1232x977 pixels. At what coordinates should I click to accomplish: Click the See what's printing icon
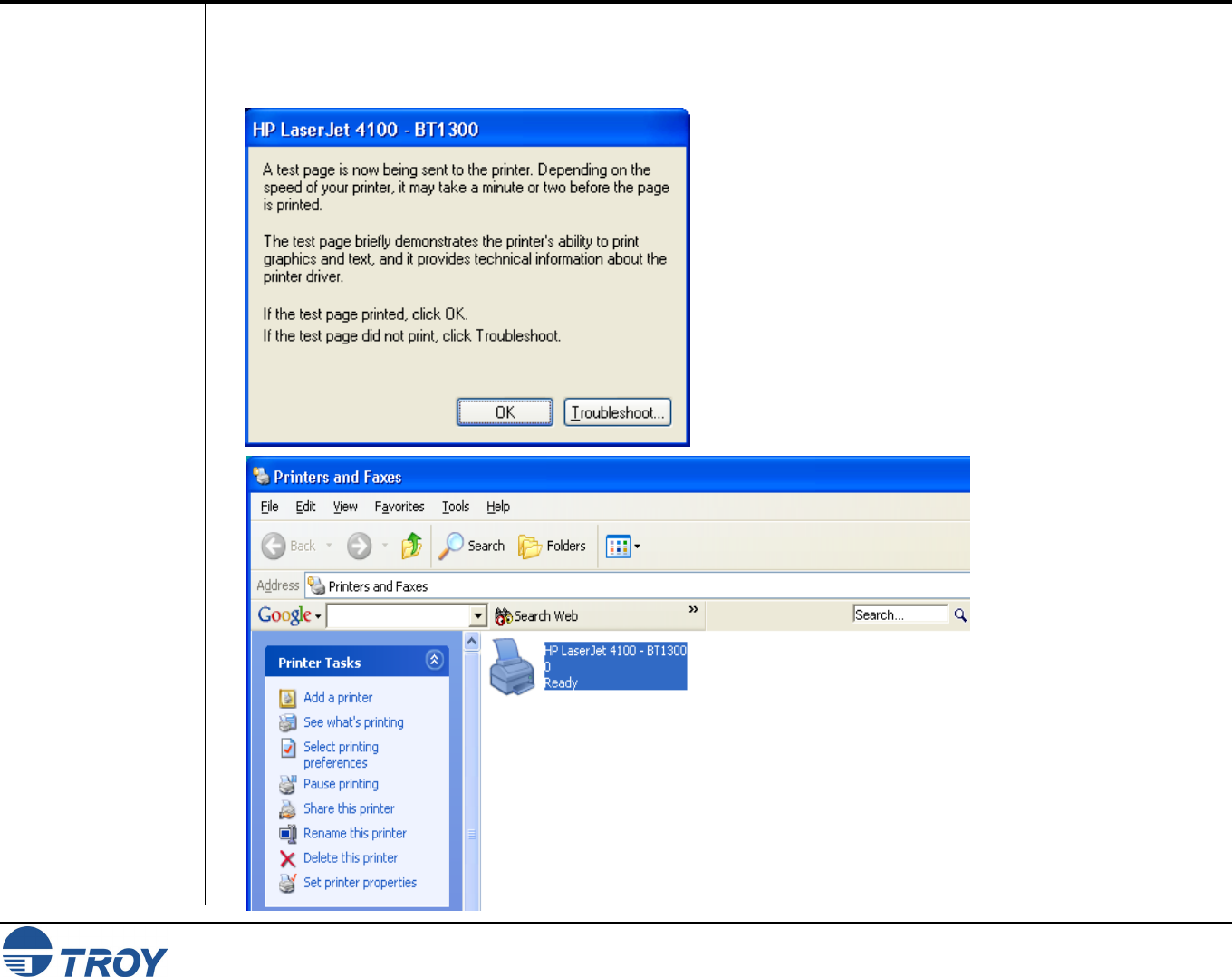pos(287,722)
